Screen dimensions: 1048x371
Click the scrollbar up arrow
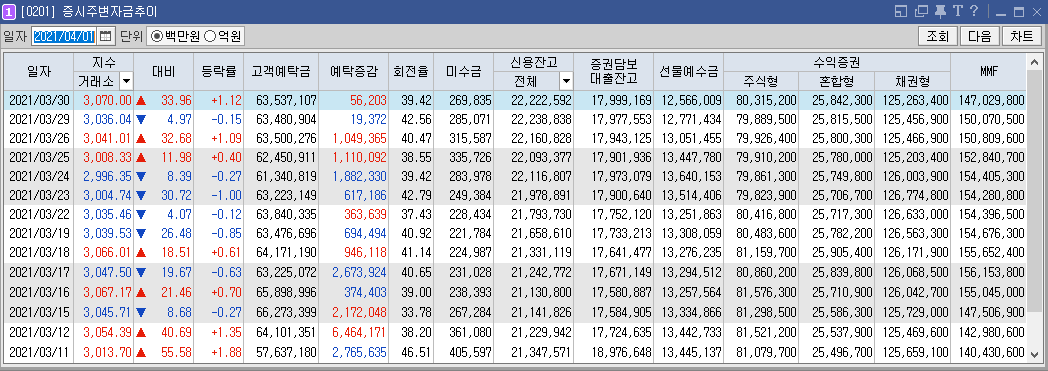click(1035, 61)
